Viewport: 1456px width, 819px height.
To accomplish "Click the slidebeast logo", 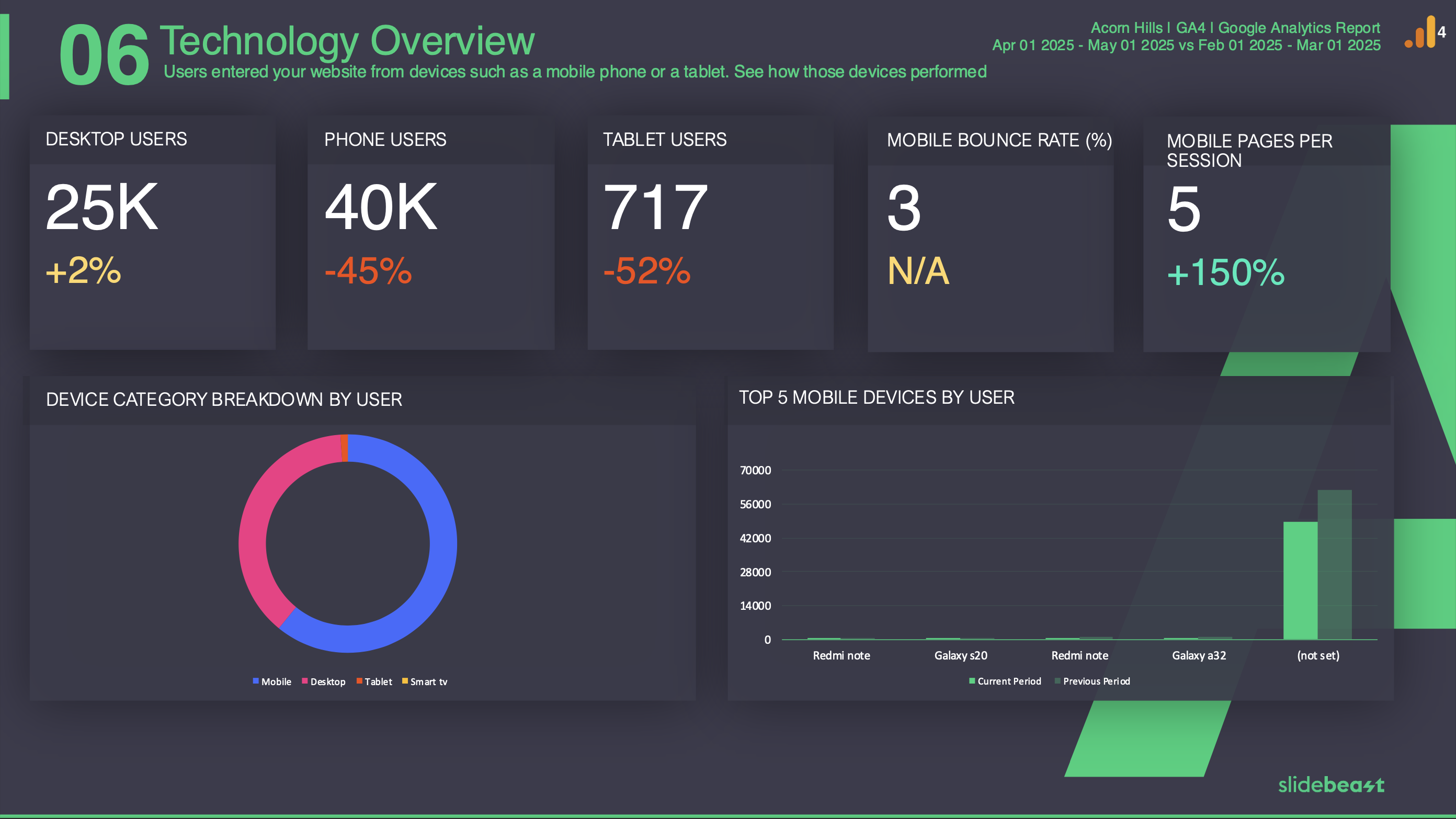I will coord(1331,784).
